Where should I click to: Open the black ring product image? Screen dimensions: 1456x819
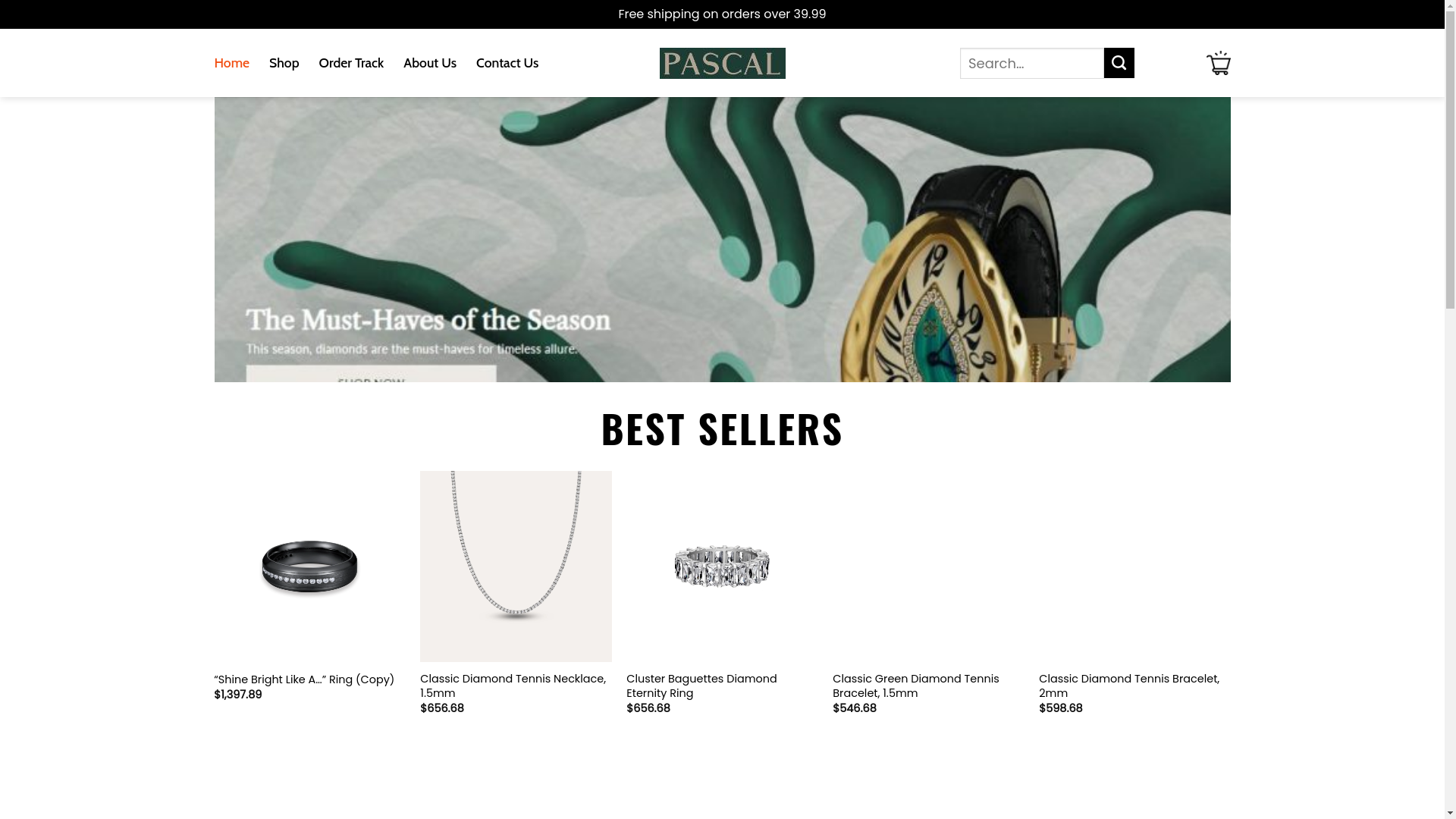[309, 566]
